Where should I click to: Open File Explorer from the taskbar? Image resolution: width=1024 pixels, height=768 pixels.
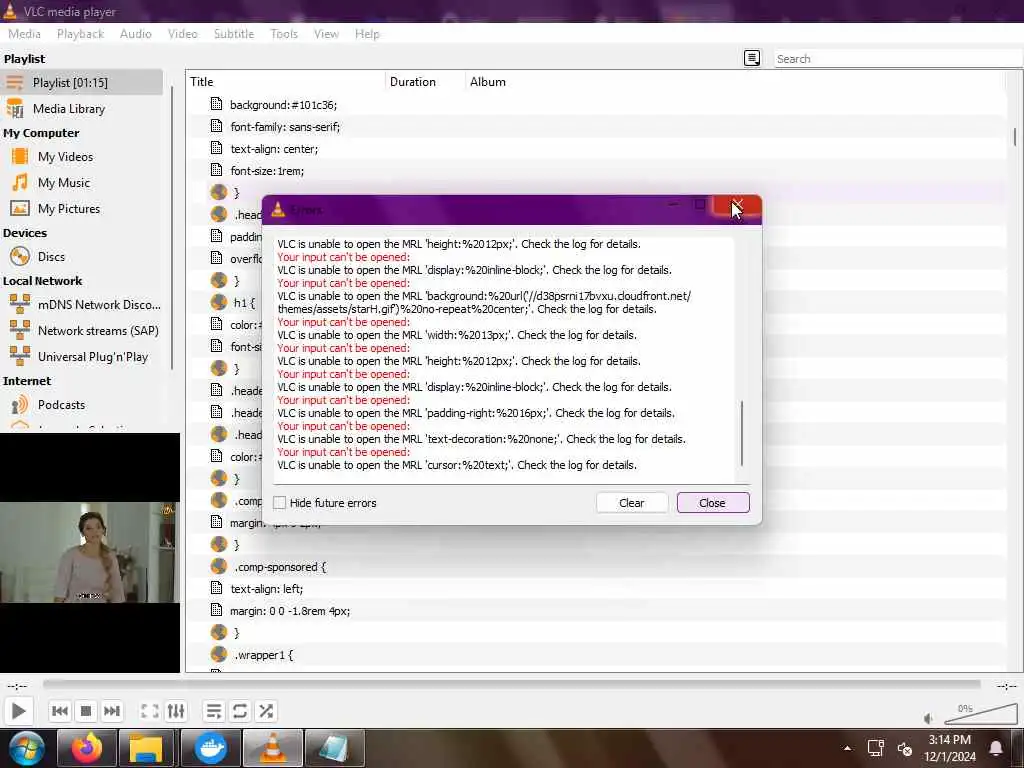(x=146, y=748)
